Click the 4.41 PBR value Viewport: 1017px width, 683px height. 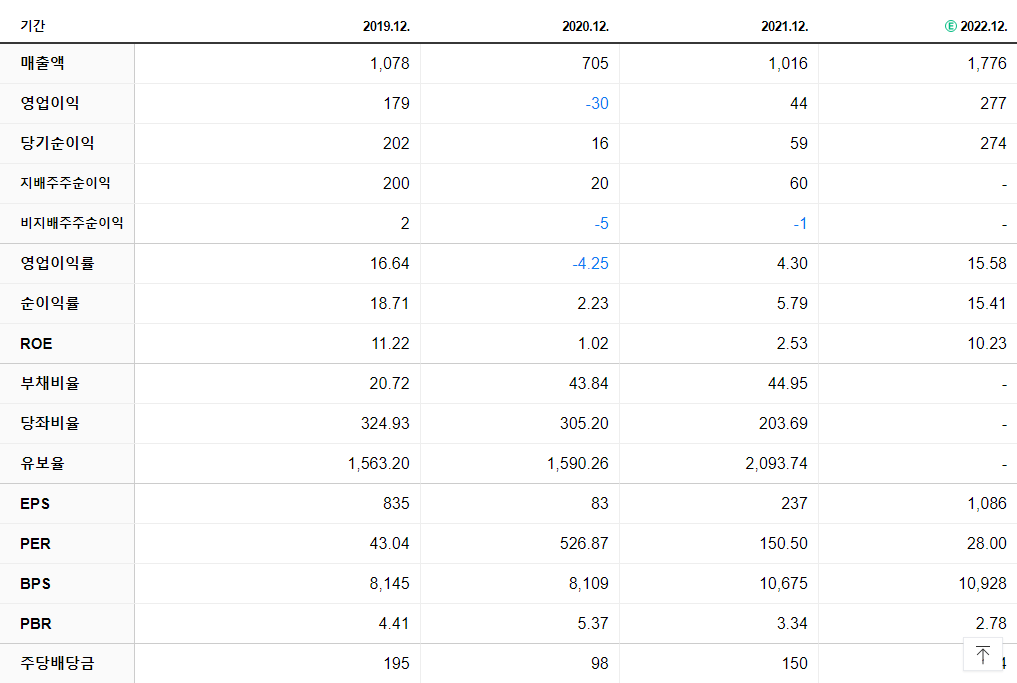394,624
